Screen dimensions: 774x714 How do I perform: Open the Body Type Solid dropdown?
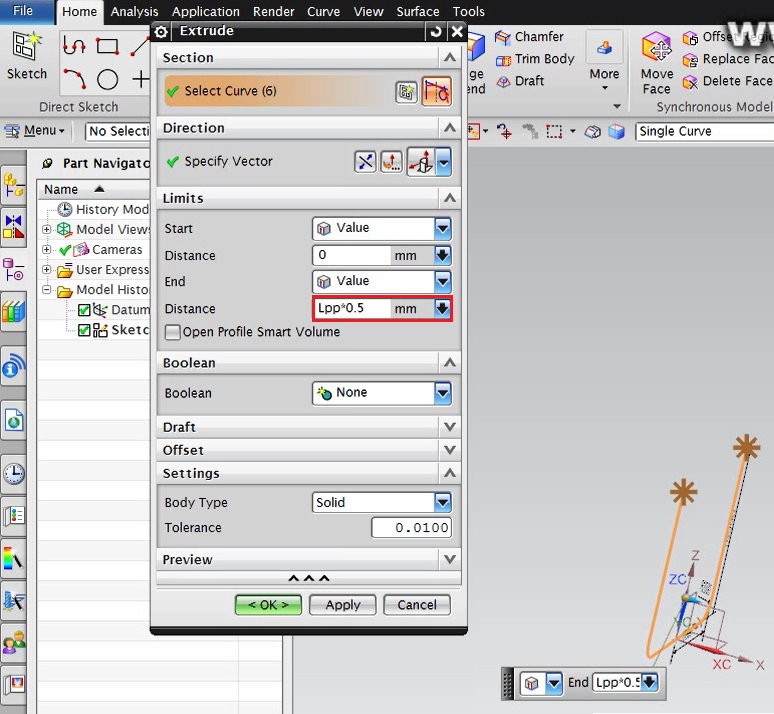tap(443, 503)
